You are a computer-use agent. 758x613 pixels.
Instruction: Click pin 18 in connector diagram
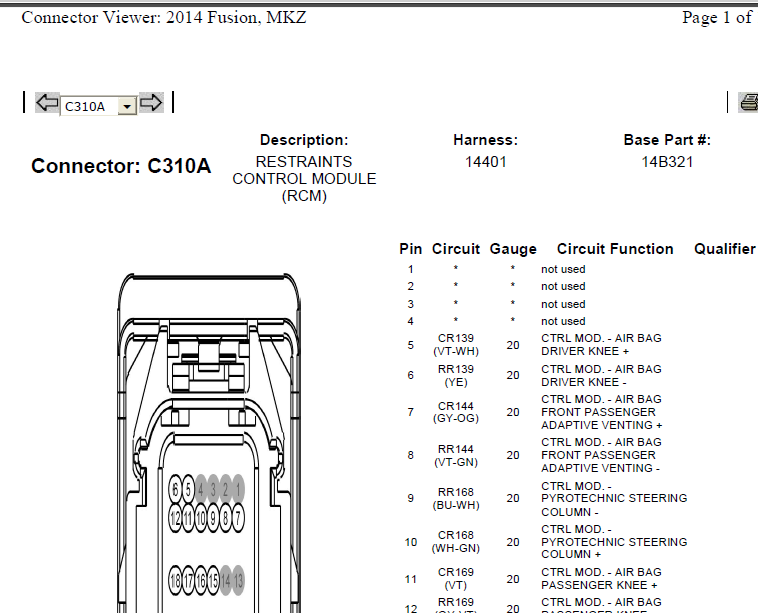[x=175, y=580]
